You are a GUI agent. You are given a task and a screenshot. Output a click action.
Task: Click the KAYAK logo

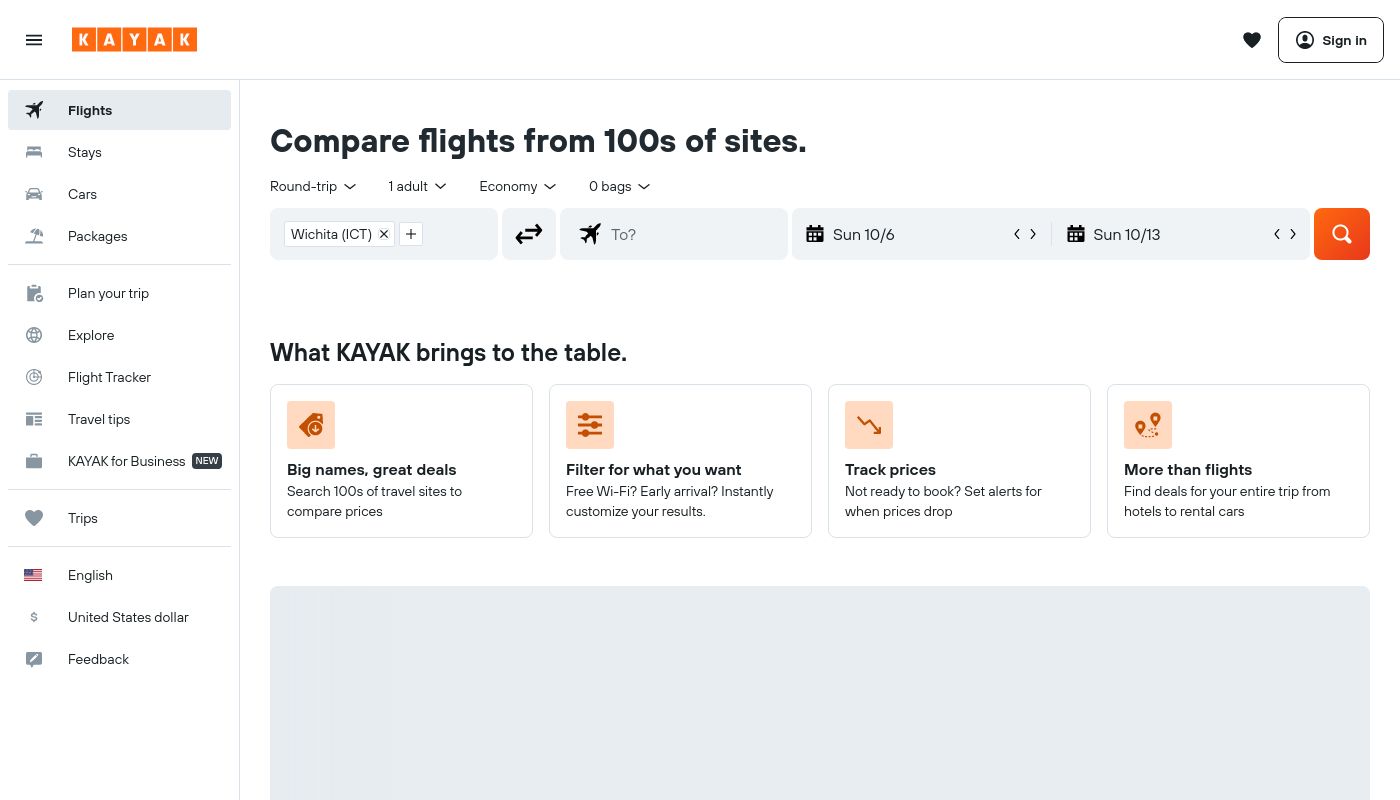click(134, 40)
